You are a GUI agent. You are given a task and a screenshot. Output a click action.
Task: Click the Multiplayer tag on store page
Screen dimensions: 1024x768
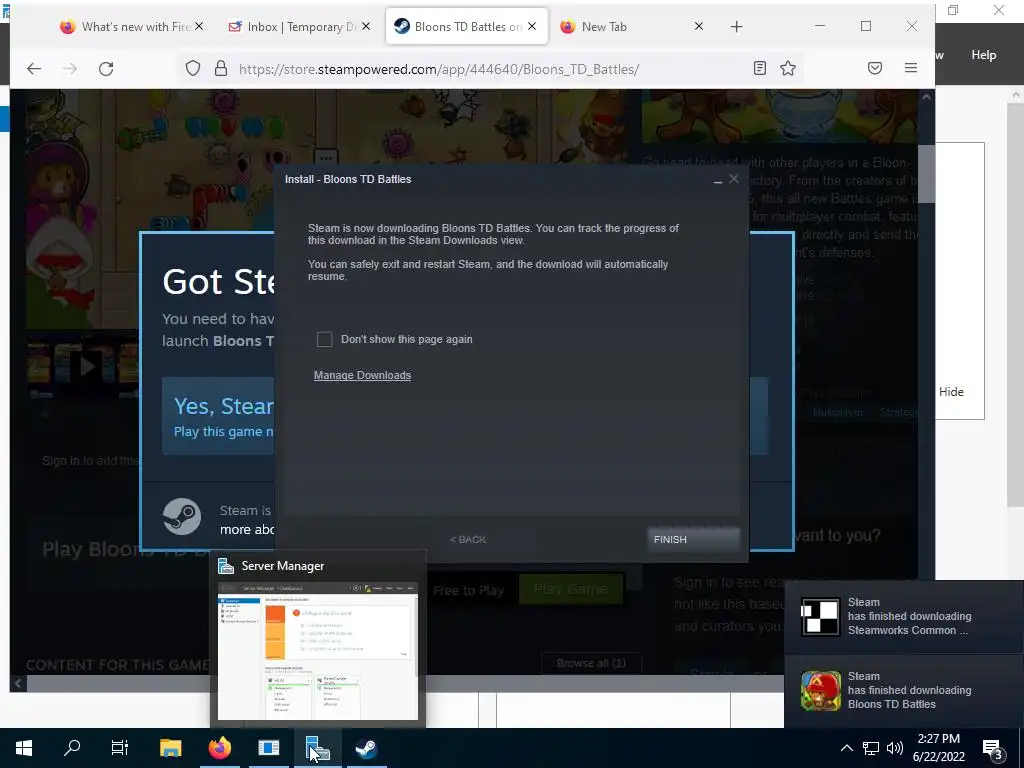click(x=838, y=413)
